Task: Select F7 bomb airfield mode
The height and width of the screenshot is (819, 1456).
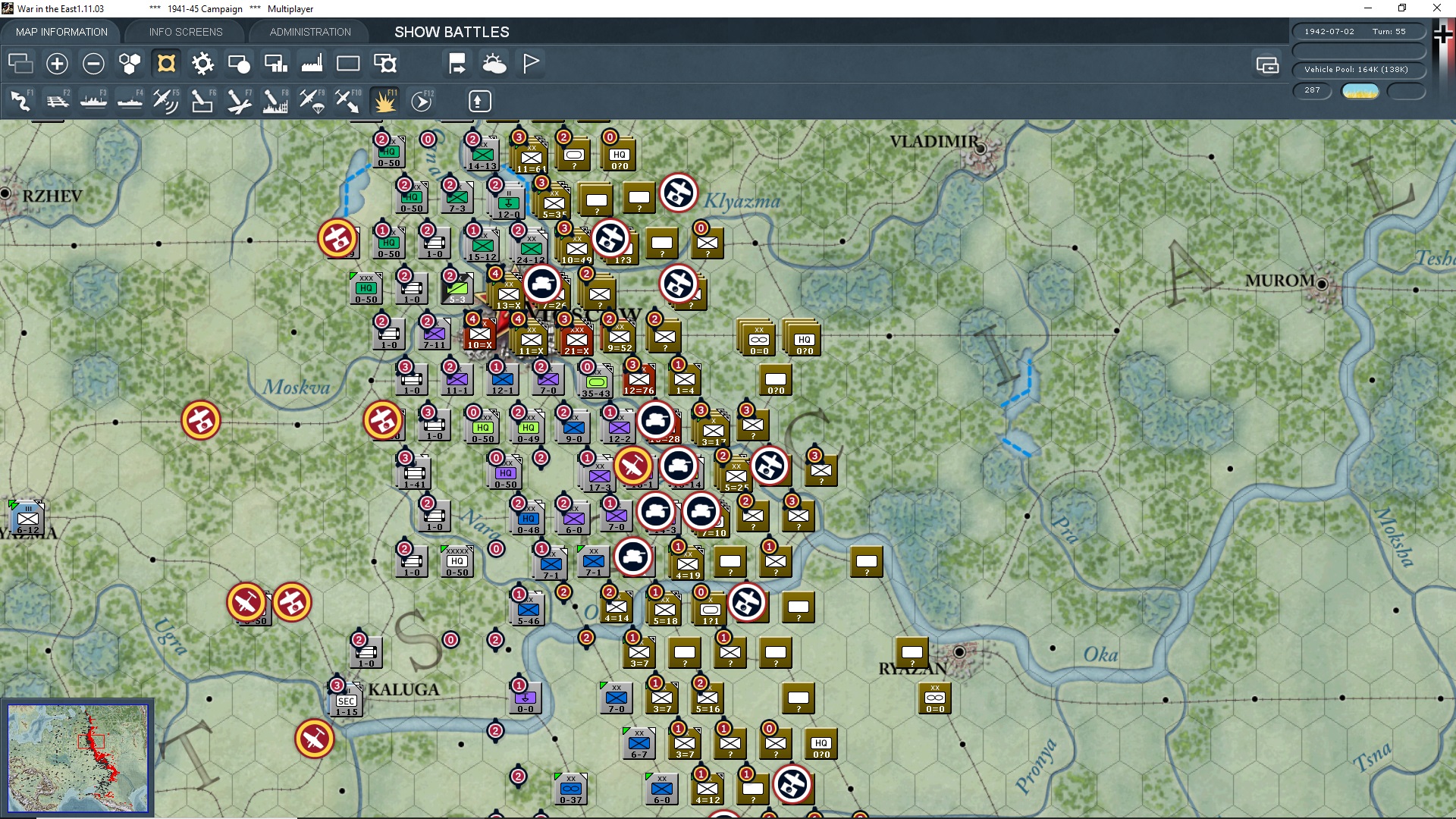Action: (239, 101)
